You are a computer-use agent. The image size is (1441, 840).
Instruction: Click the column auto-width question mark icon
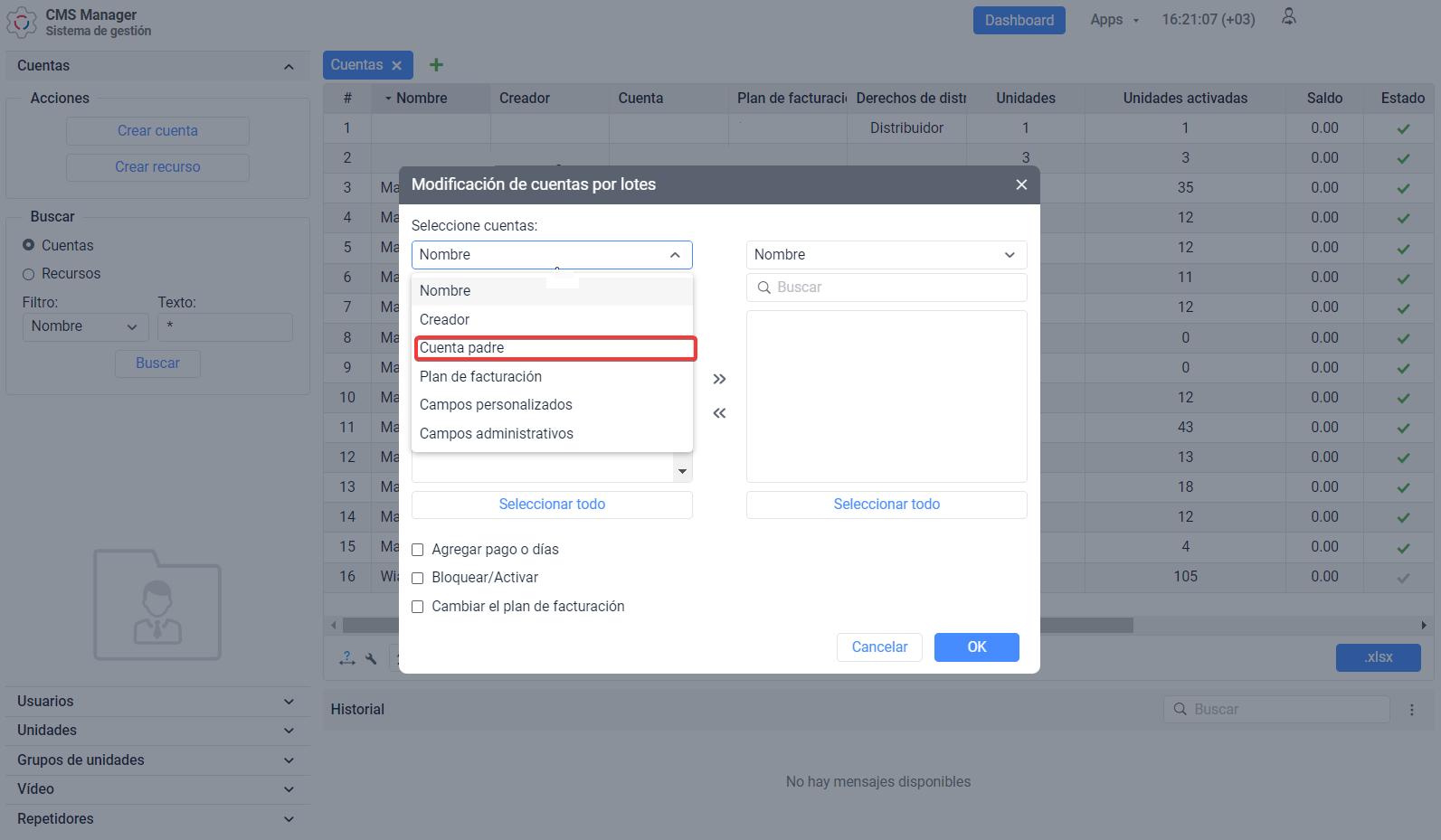click(x=346, y=658)
